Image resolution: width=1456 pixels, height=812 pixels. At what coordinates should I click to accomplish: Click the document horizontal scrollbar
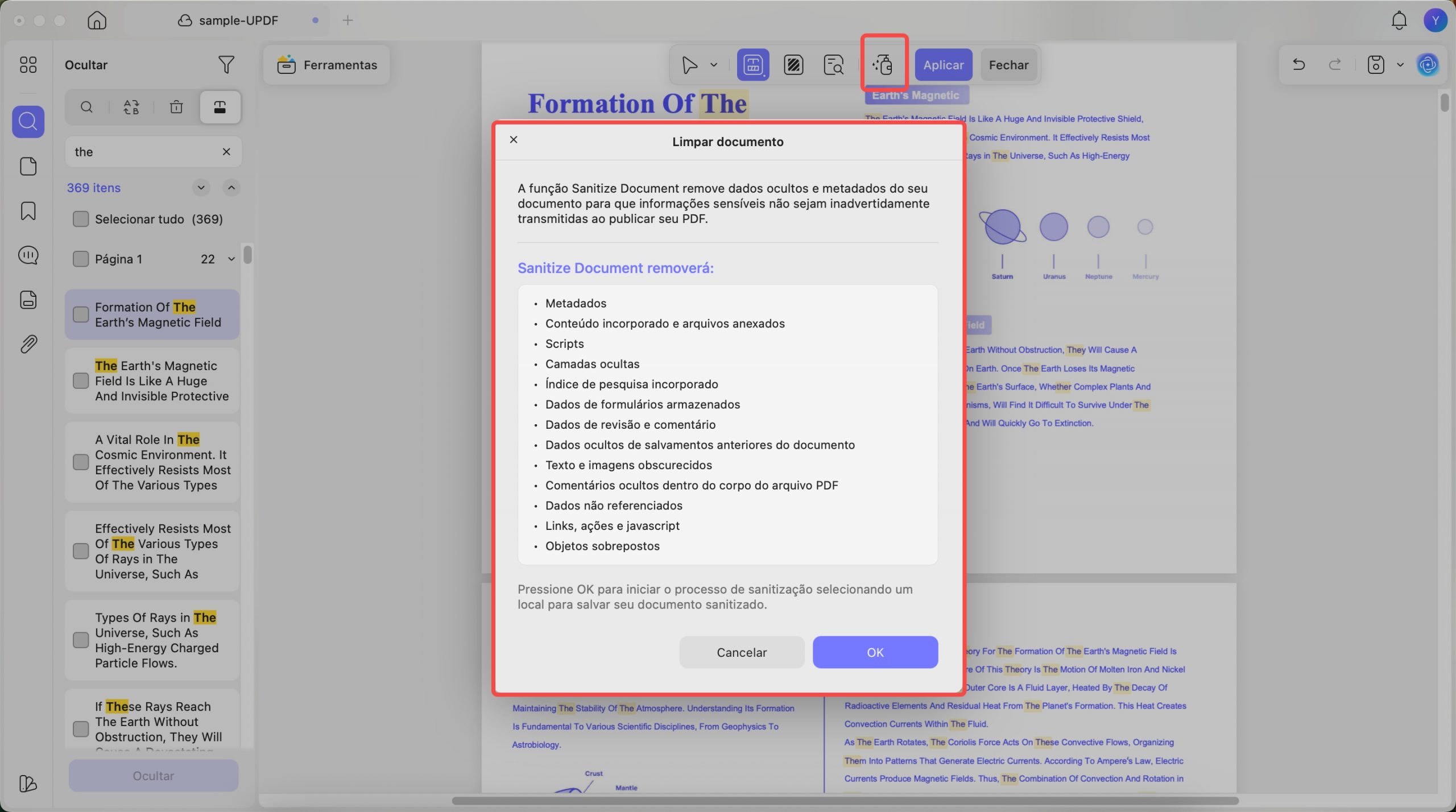[x=845, y=801]
